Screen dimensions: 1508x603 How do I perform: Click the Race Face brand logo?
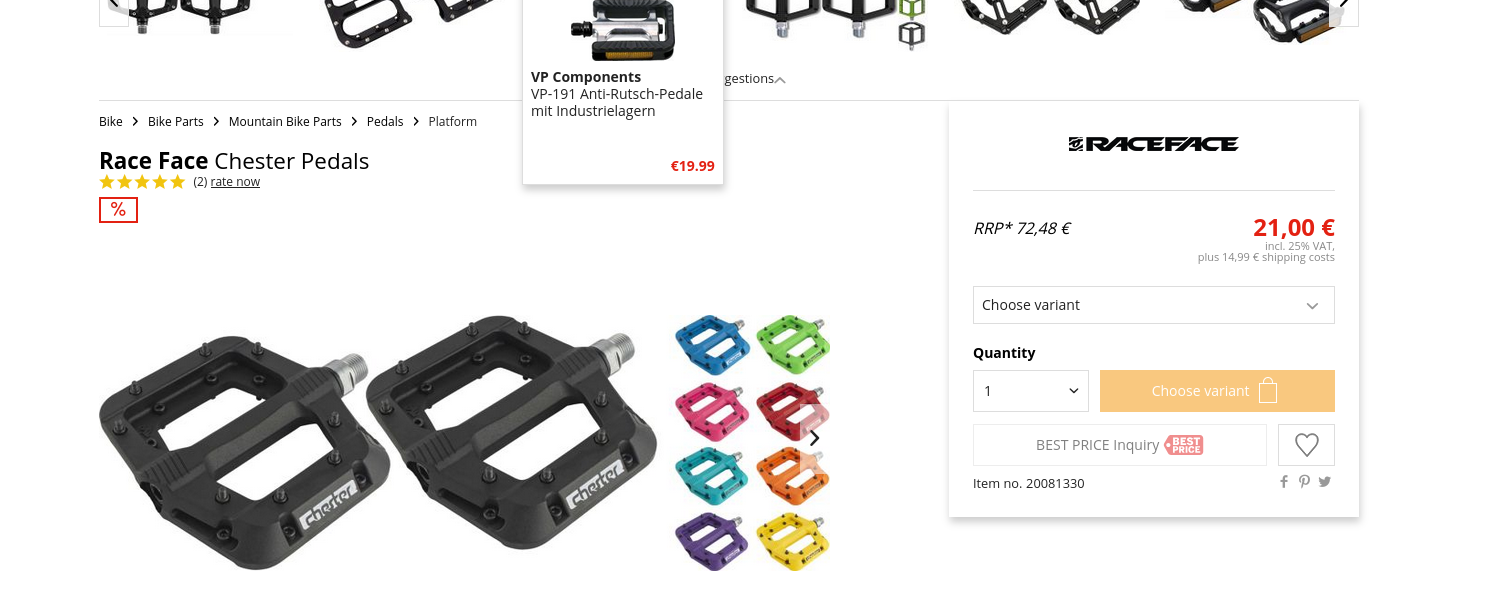[x=1153, y=144]
